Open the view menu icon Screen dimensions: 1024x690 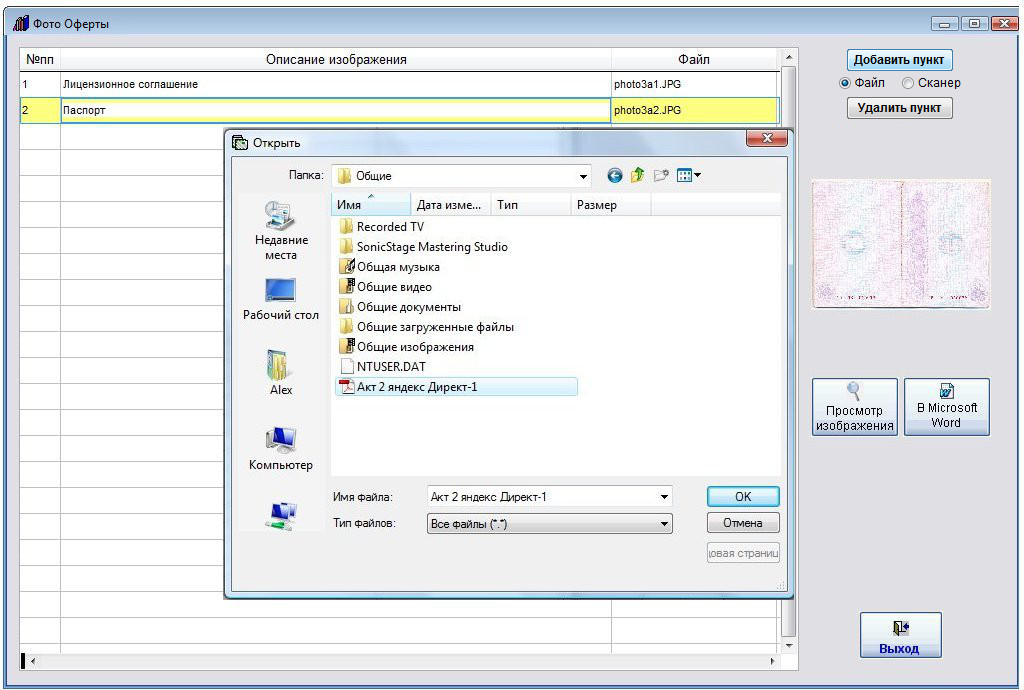688,175
